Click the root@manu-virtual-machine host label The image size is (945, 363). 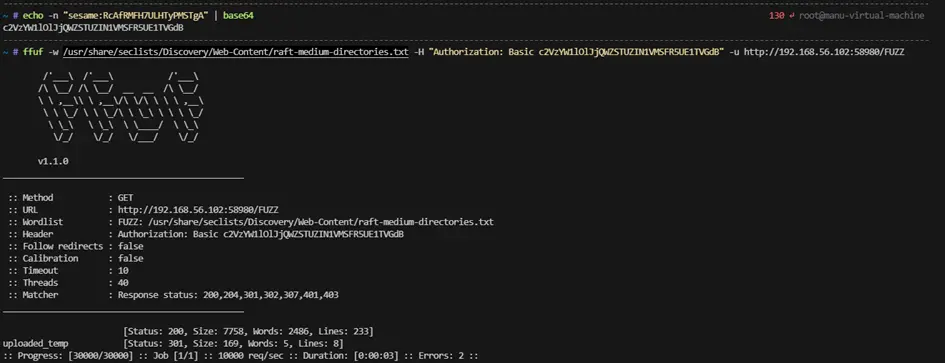pyautogui.click(x=861, y=16)
